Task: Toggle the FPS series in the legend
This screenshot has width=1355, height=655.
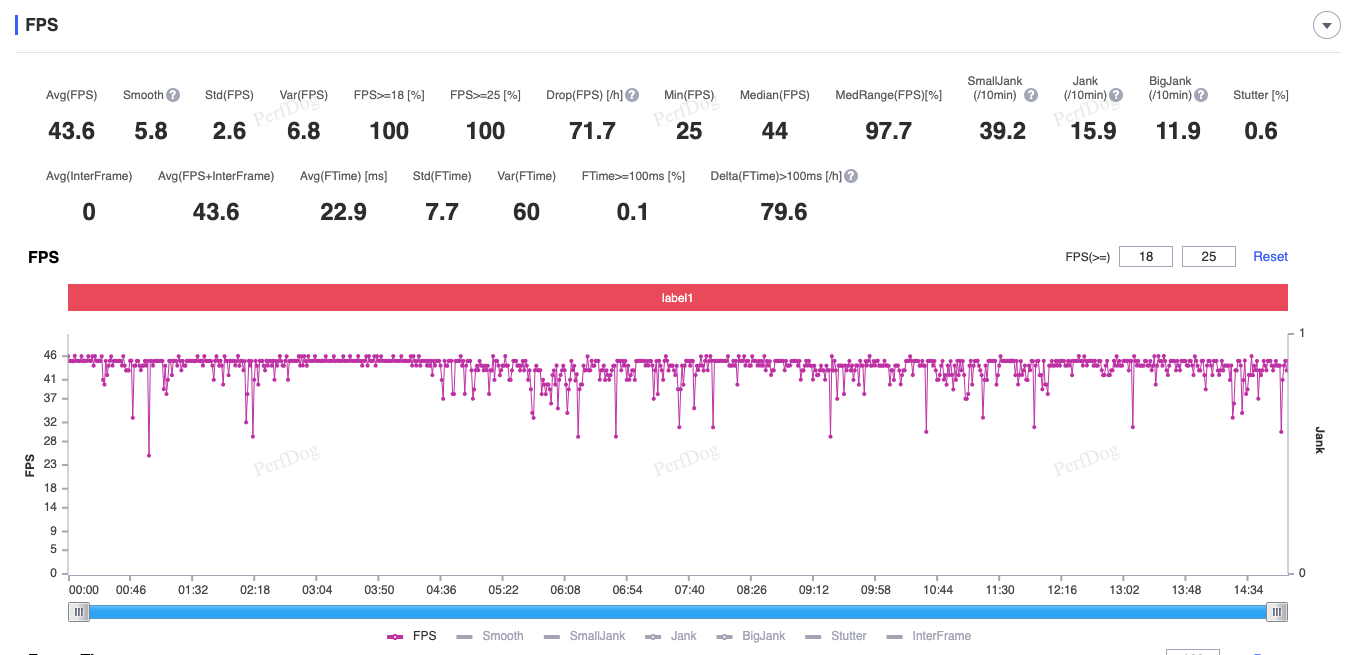Action: pos(412,636)
